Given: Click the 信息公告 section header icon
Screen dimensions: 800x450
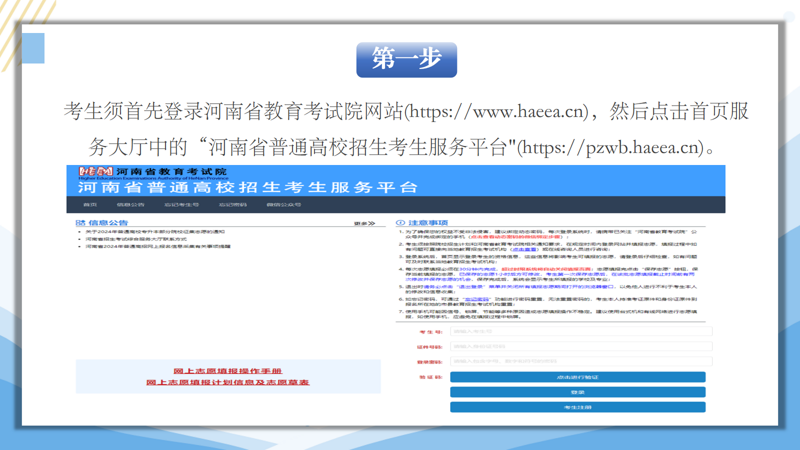Looking at the screenshot, I should (x=80, y=223).
